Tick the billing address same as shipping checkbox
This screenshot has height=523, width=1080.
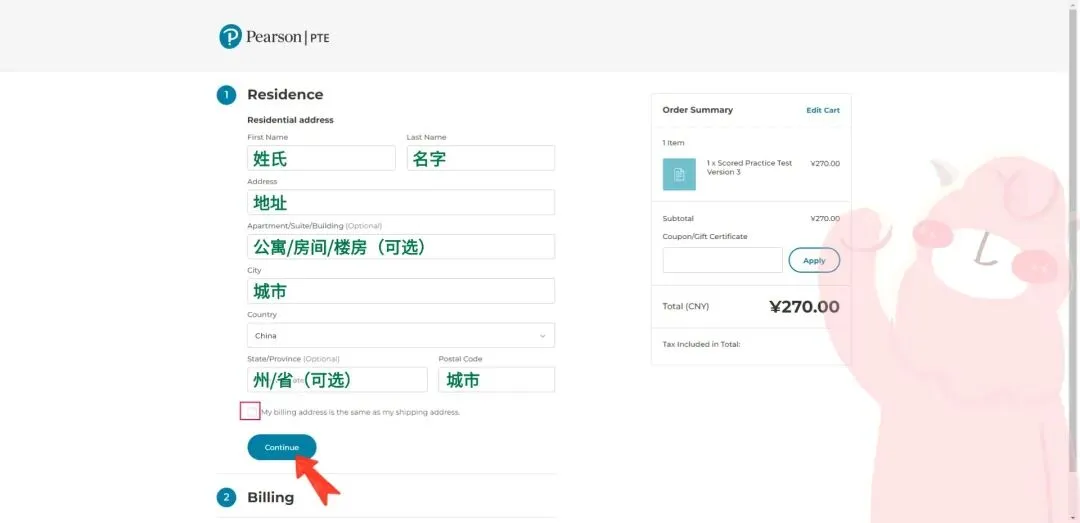[x=250, y=411]
